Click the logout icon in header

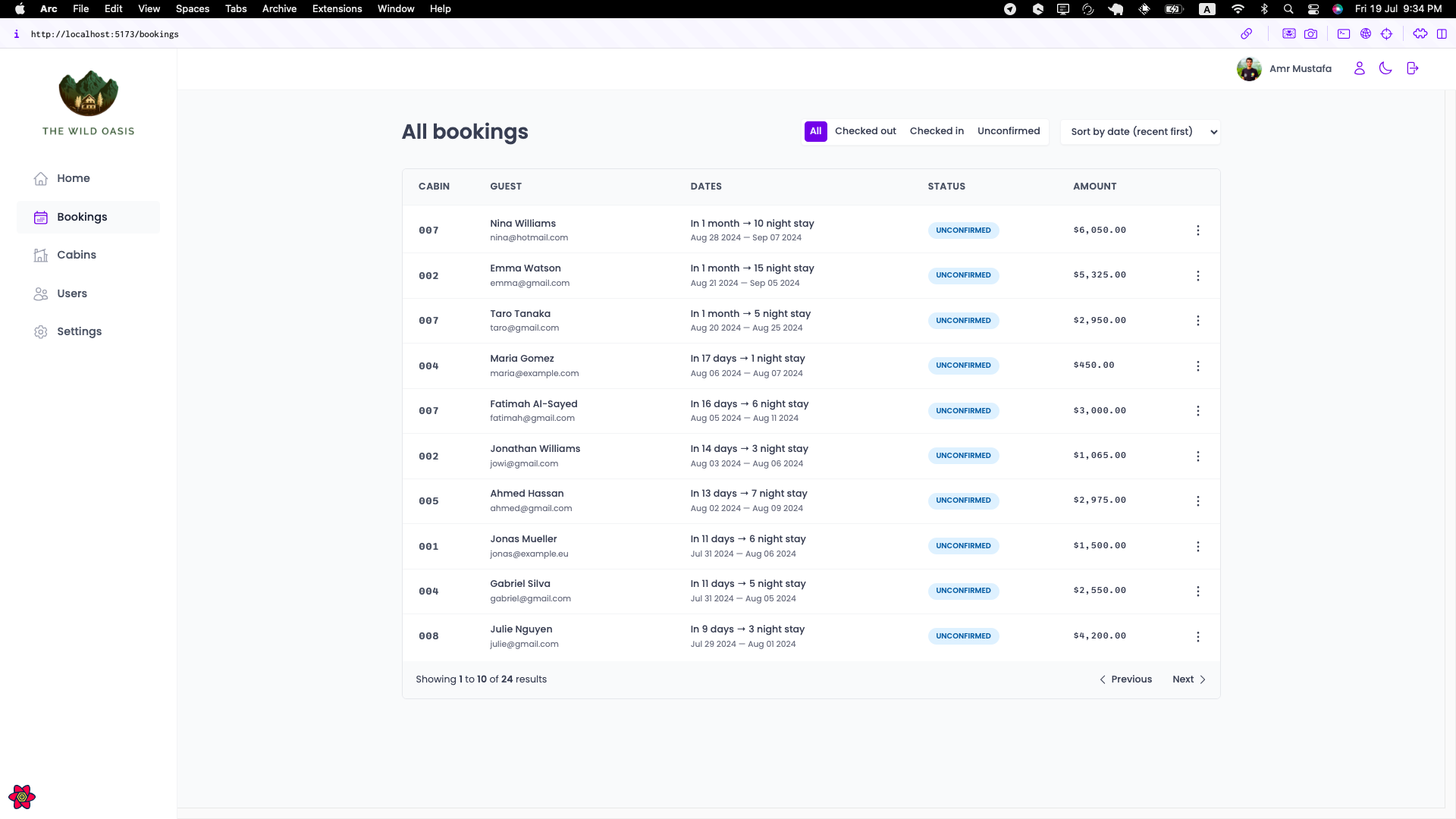click(x=1412, y=68)
